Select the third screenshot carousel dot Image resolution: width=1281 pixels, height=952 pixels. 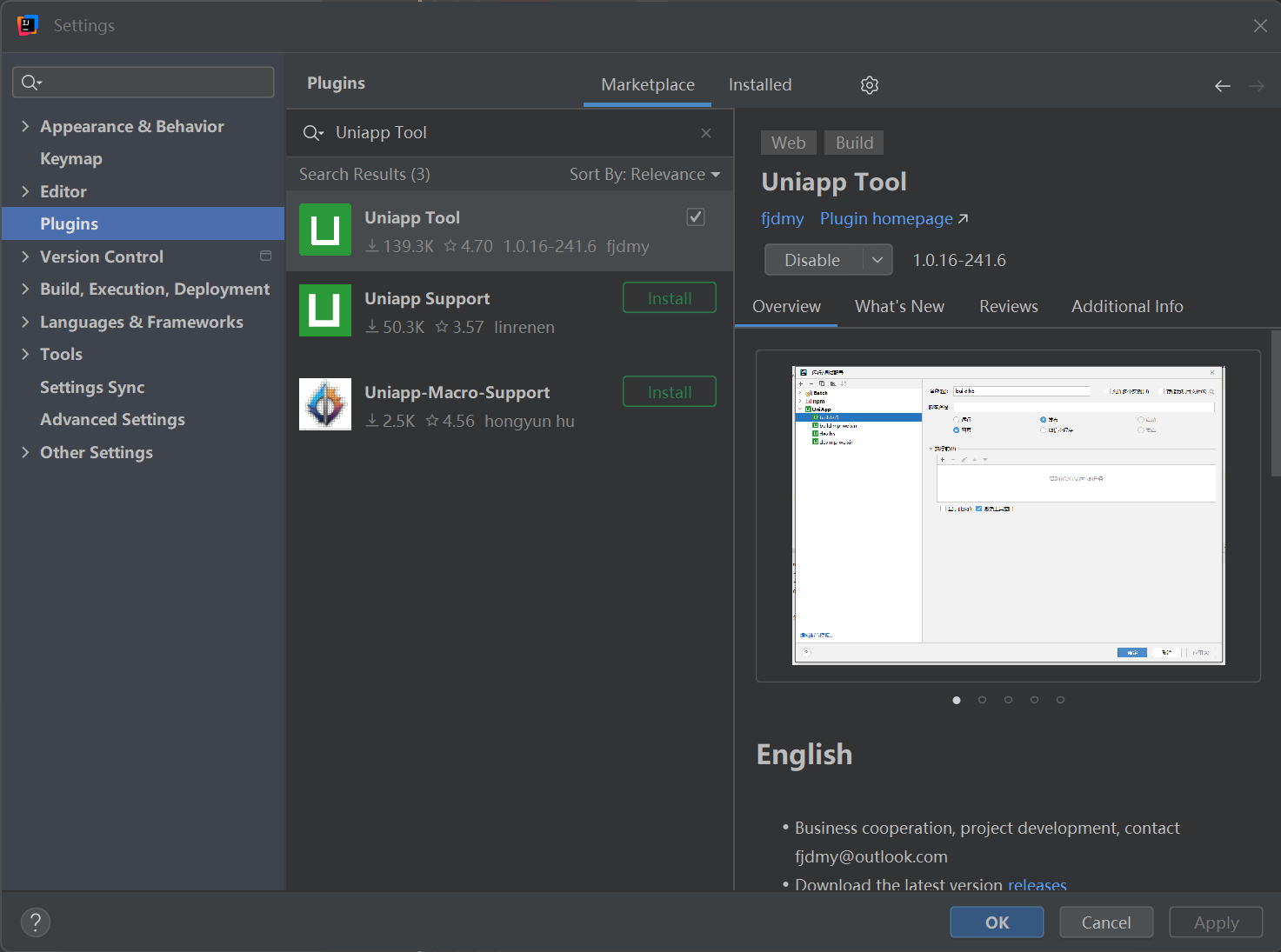(1008, 700)
